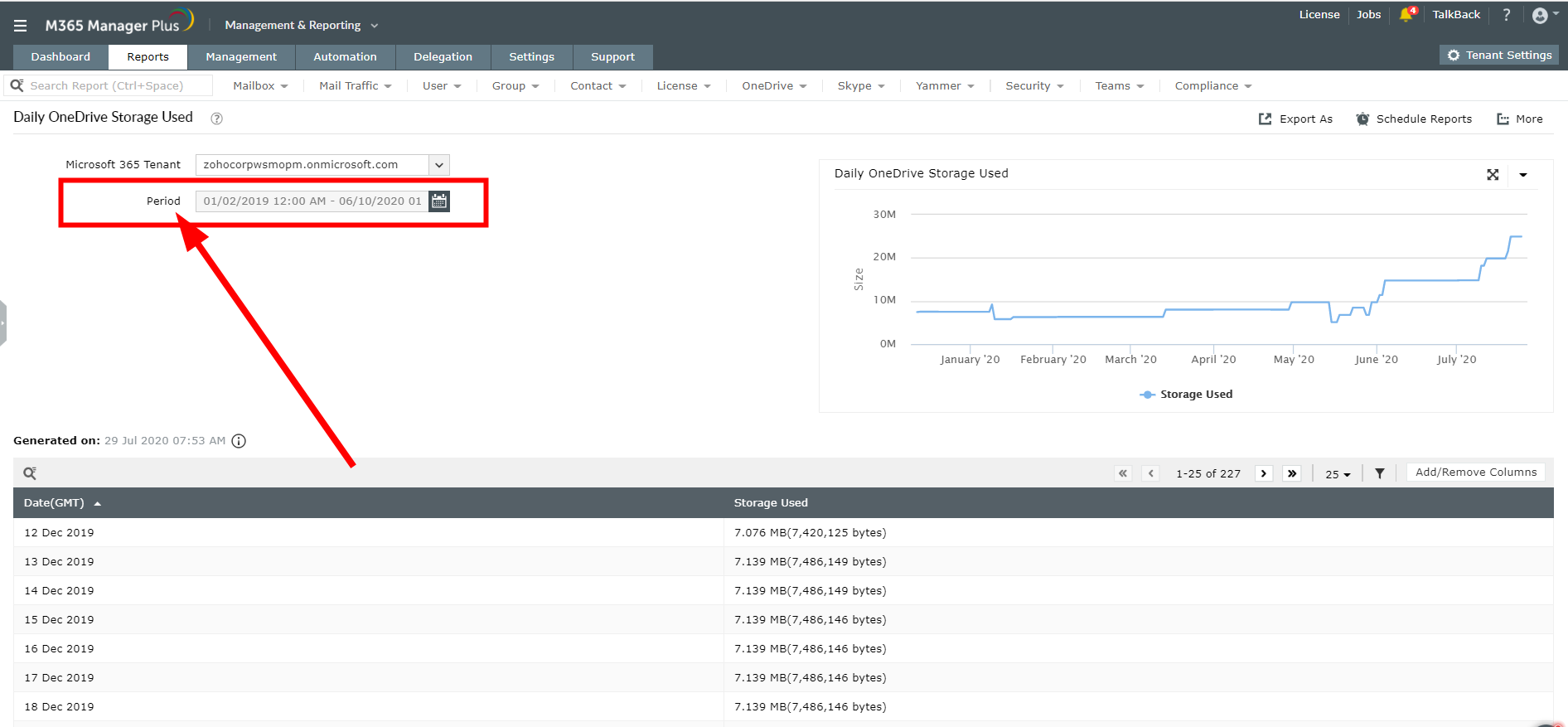The width and height of the screenshot is (1568, 727).
Task: Go to previous page of results
Action: [x=1151, y=473]
